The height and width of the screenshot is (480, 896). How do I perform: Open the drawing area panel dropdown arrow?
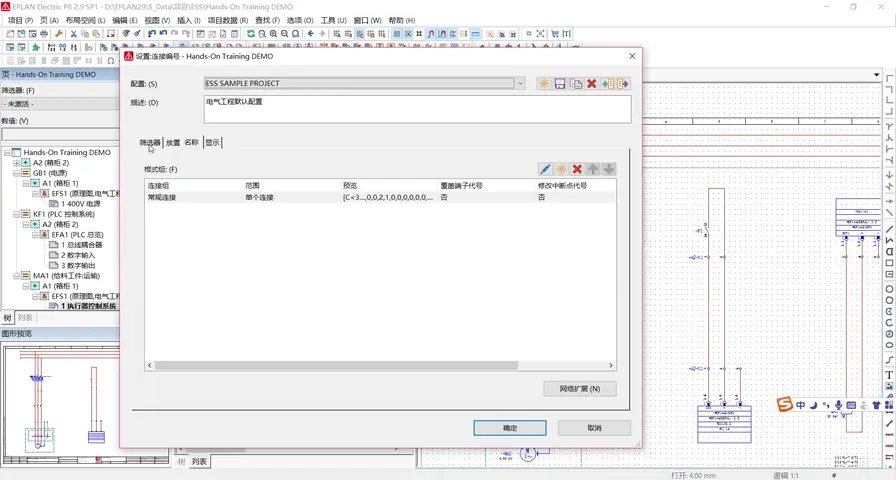877,75
